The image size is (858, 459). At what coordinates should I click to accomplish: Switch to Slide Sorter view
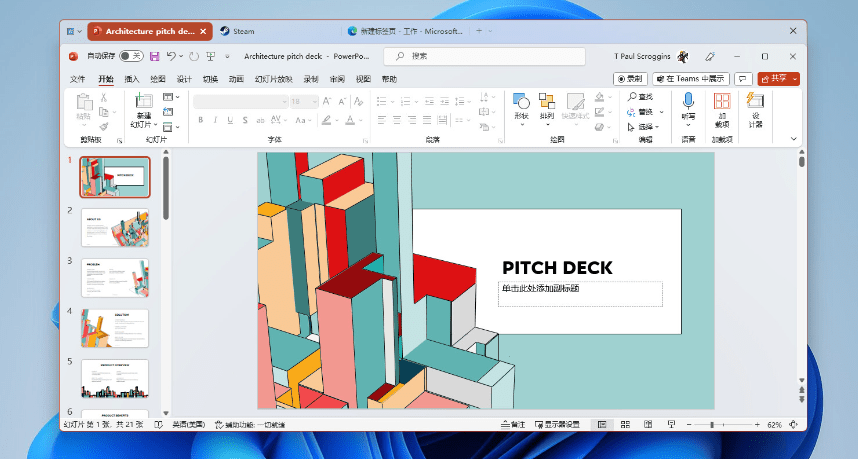(x=625, y=424)
